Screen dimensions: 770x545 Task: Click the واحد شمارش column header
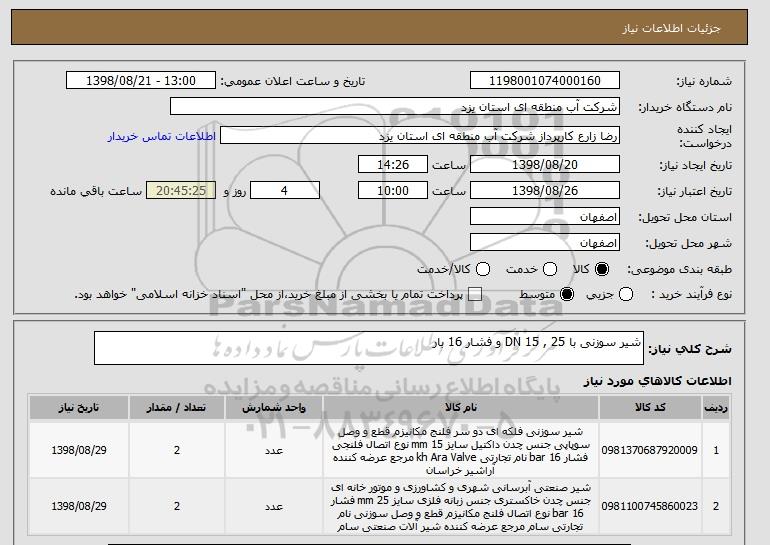click(x=274, y=408)
